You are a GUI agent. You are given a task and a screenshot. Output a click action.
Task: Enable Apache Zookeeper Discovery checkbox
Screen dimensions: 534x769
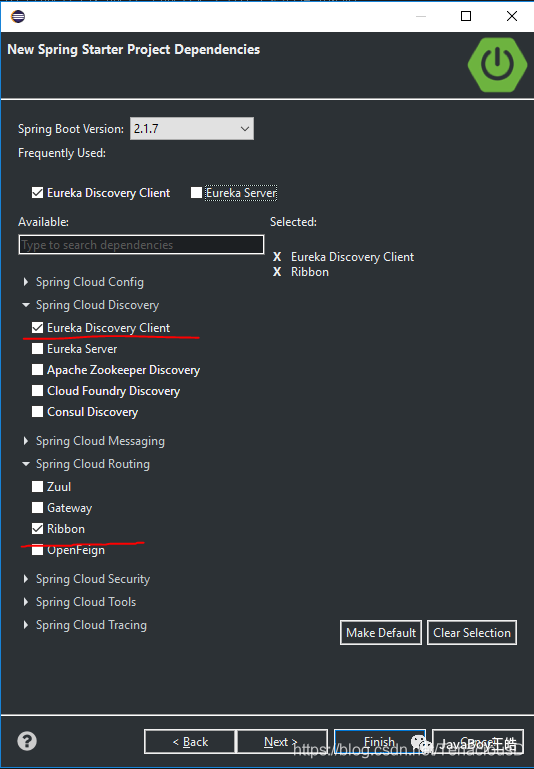click(x=37, y=370)
